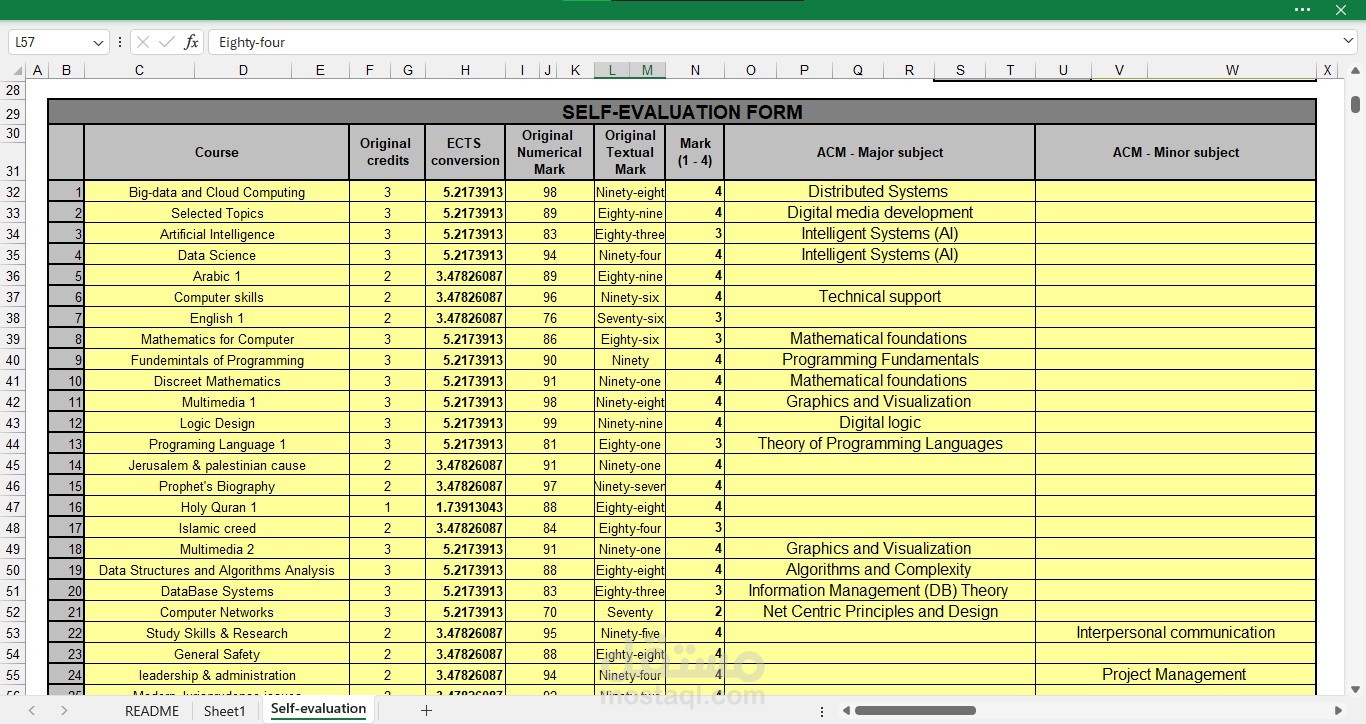Screen dimensions: 1366x724
Task: Click the Enter checkmark icon near formula bar
Action: [166, 42]
